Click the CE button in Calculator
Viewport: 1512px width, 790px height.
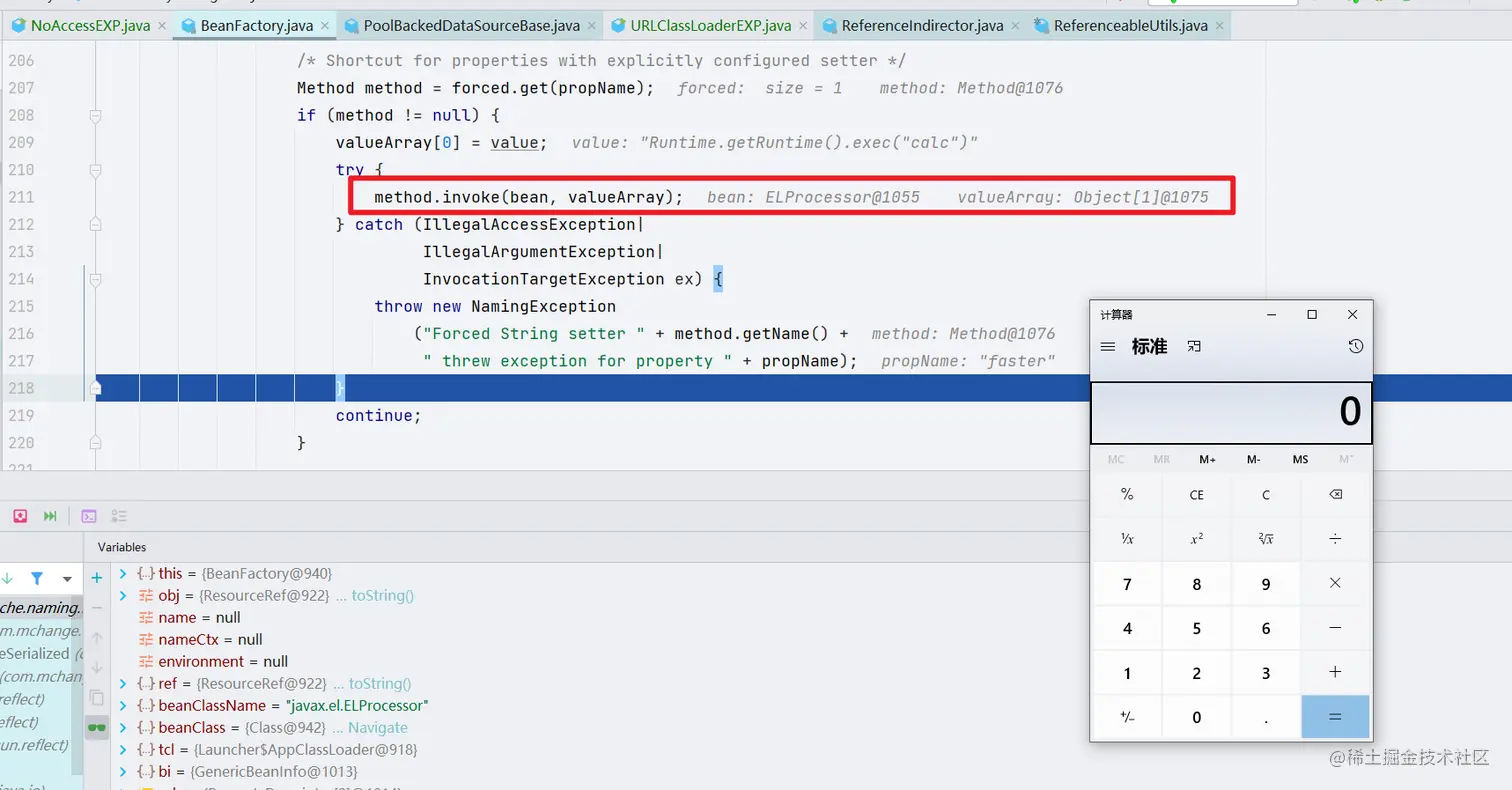coord(1197,495)
